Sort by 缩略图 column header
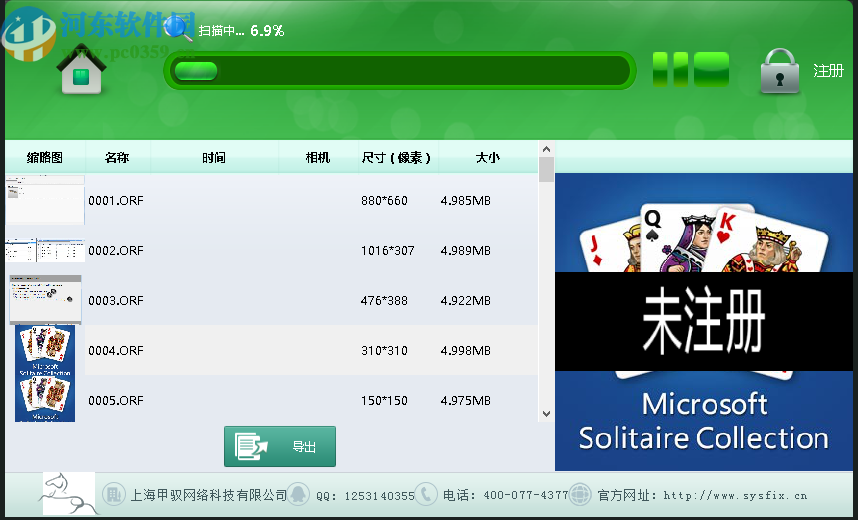 click(45, 158)
